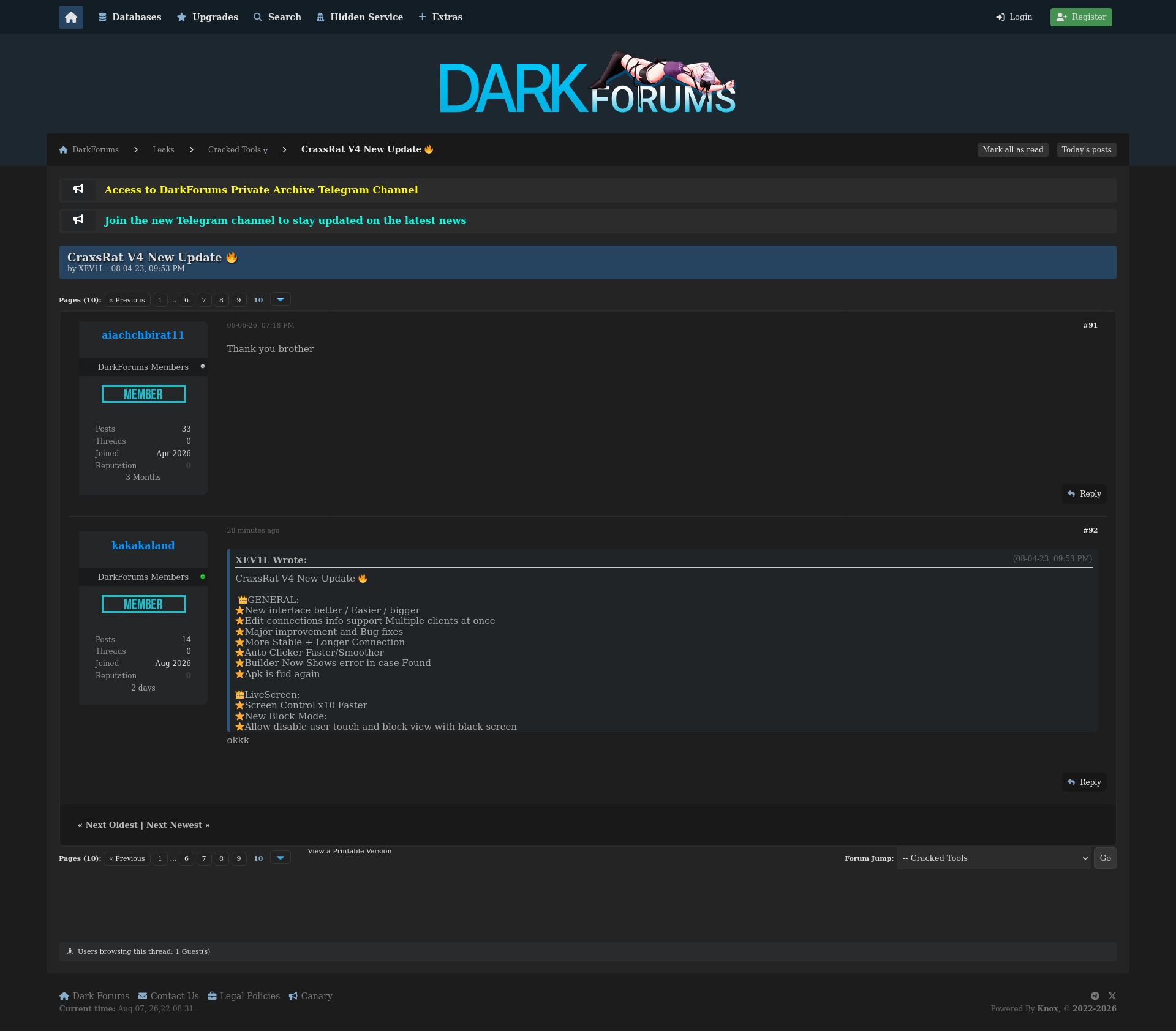Open the Databases menu item

[130, 17]
